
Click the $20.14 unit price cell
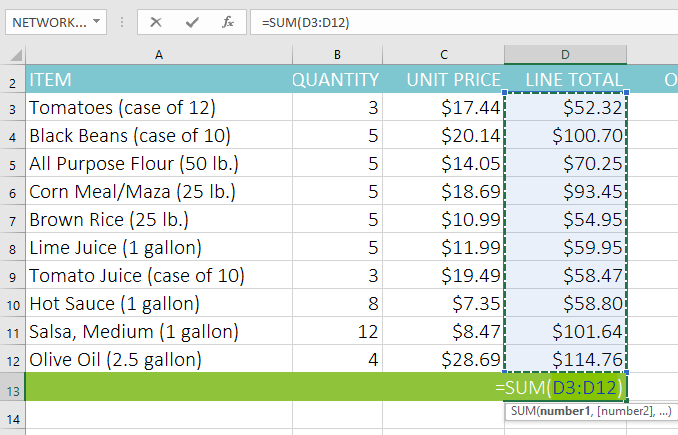coord(444,135)
